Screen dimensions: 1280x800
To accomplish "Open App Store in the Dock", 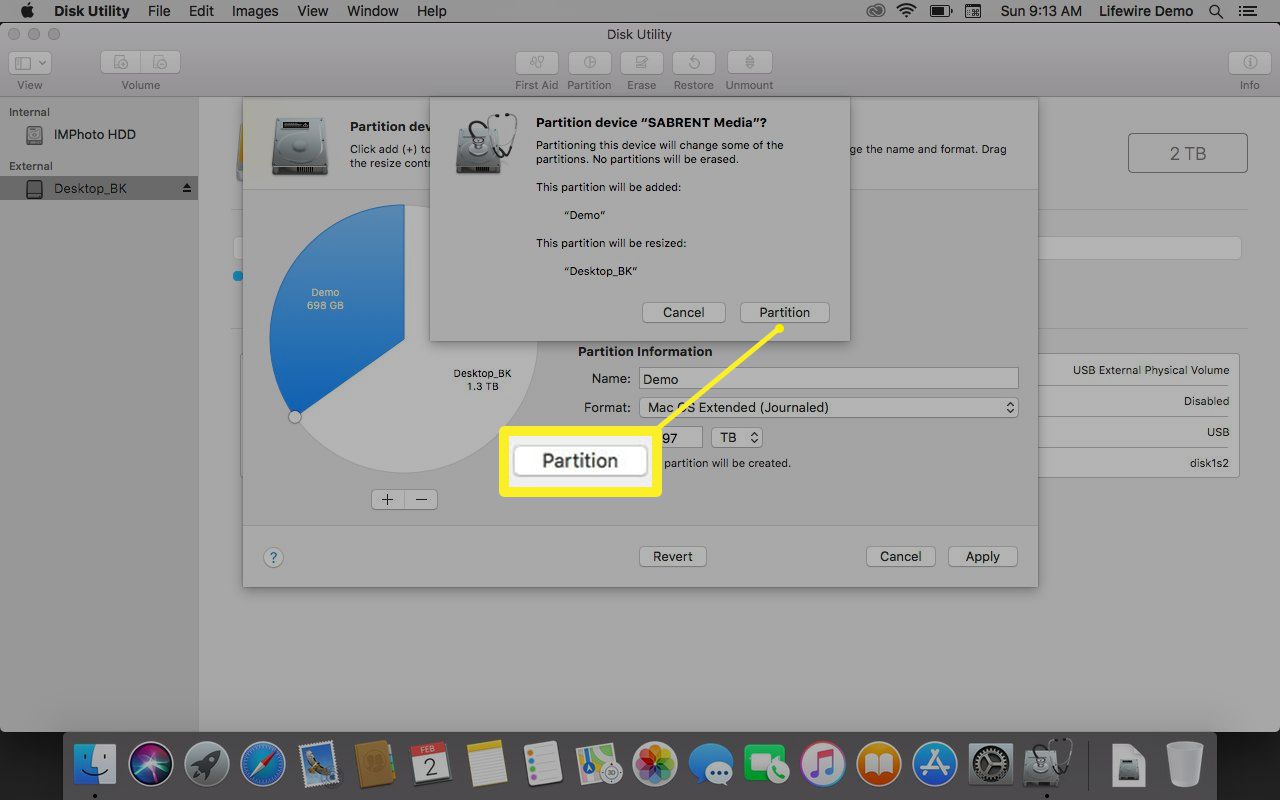I will pos(935,765).
